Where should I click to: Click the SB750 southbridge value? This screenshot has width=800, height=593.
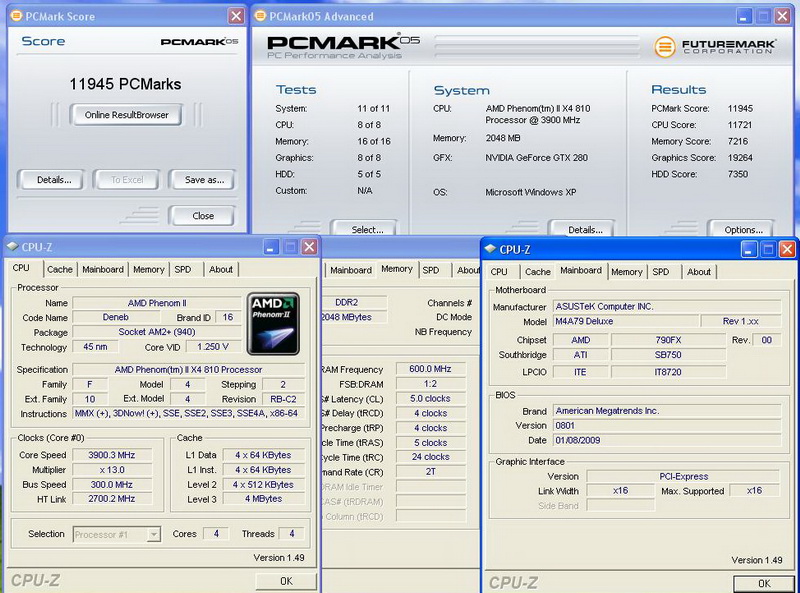coord(668,355)
